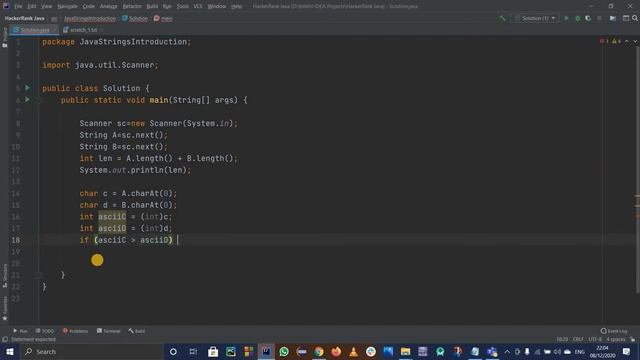Open the VCS menu
Screen dimensions: 640x360
point(198,6)
